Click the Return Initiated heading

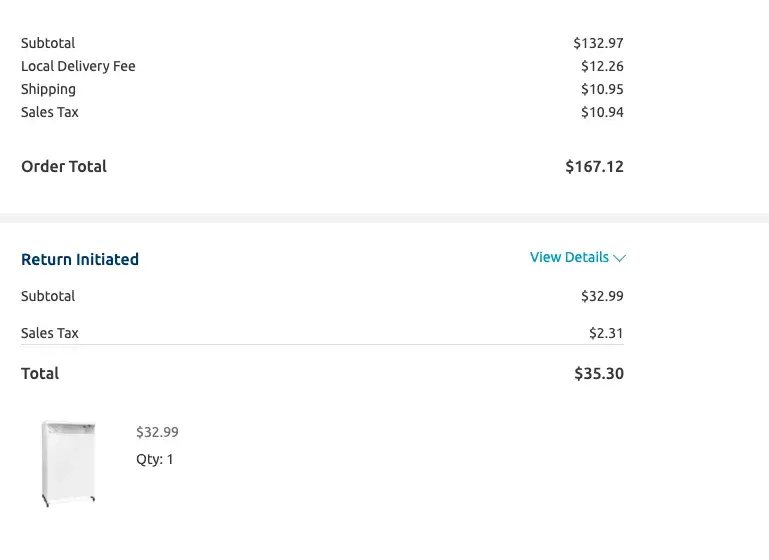pos(80,259)
